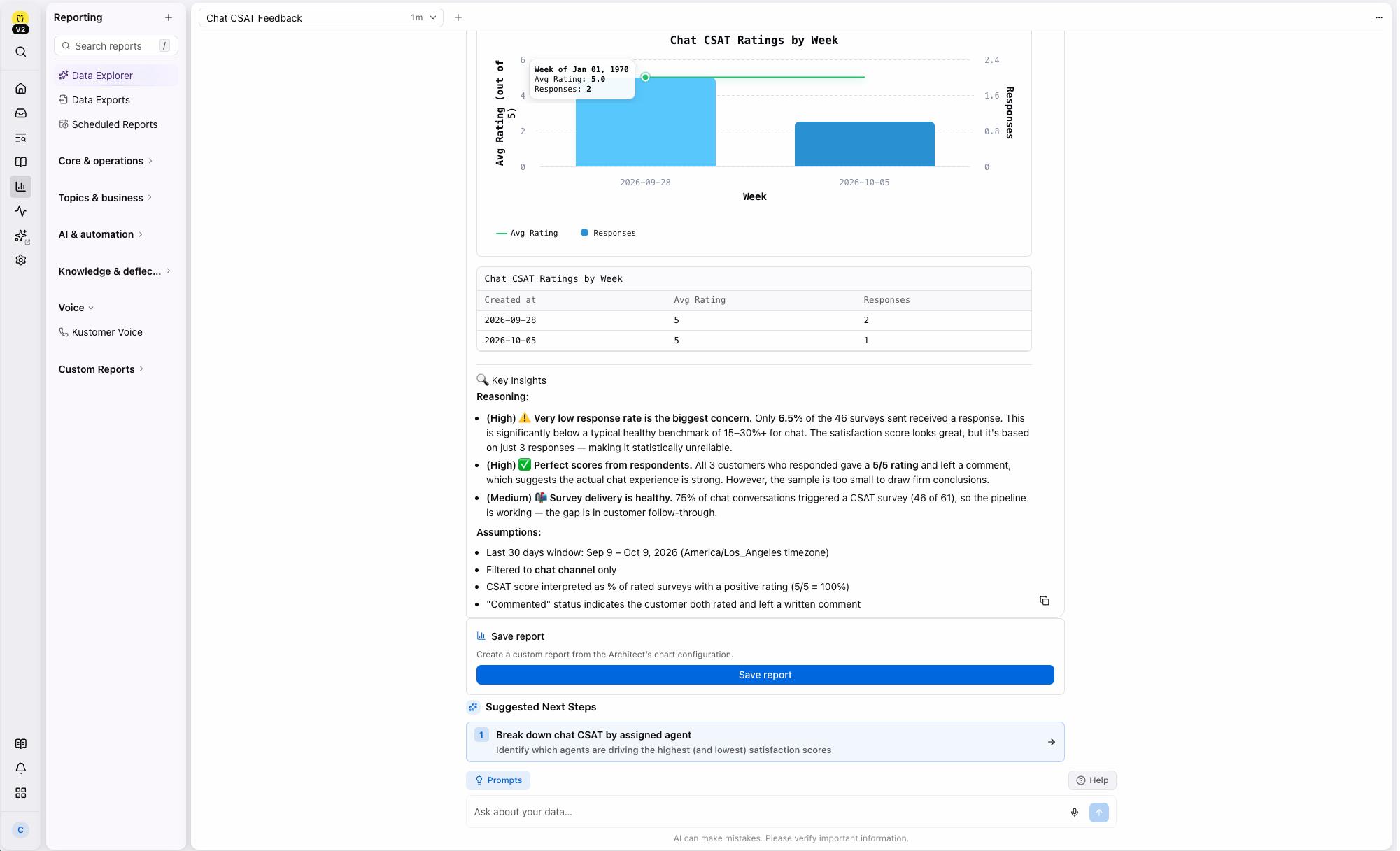
Task: Open the Knowledge book icon in the left rail
Action: 21,162
